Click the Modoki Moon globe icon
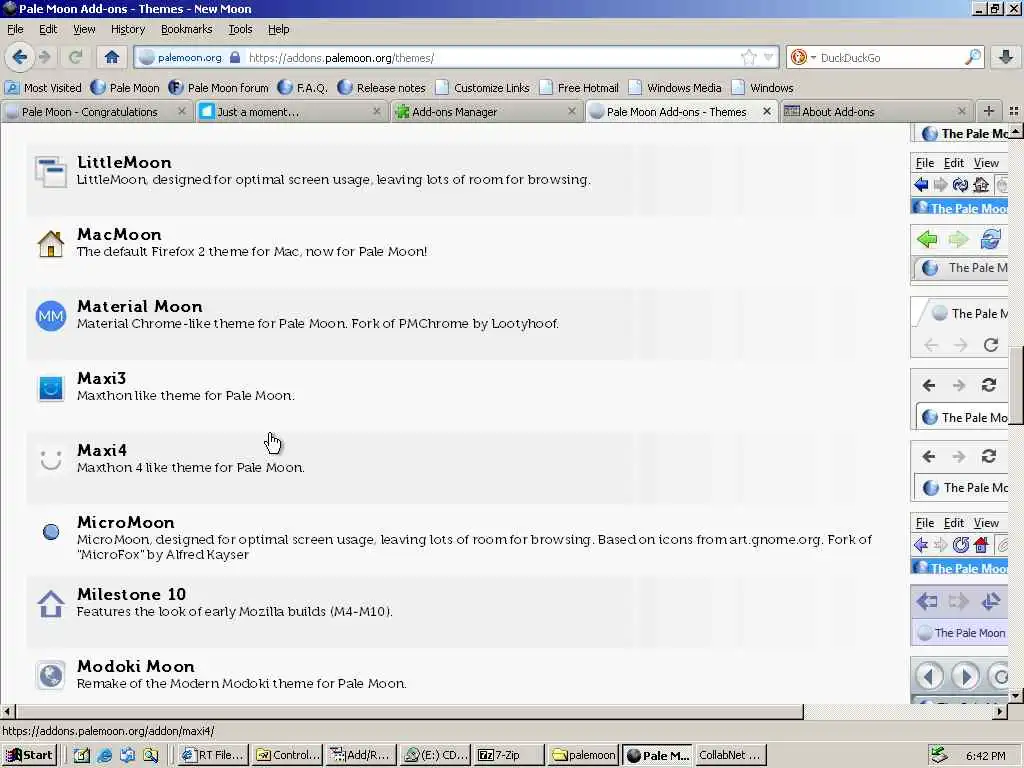 tap(50, 675)
